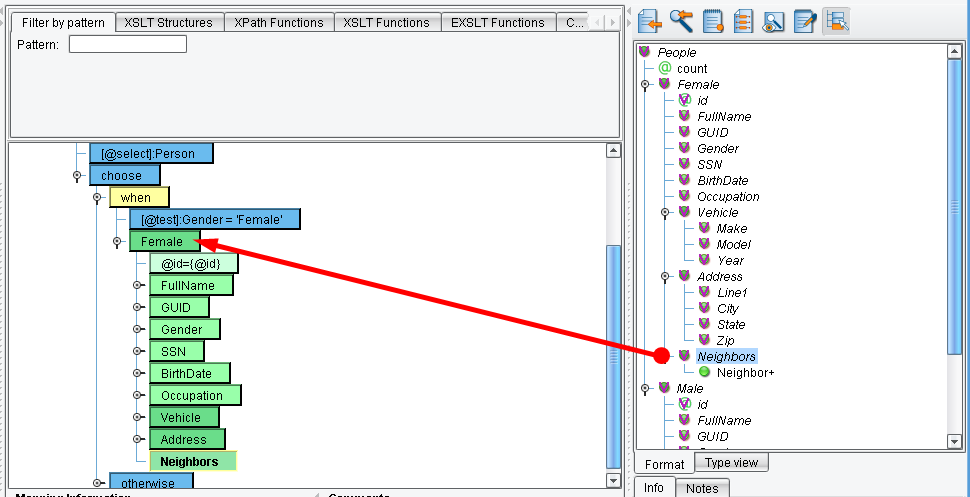Expand the FullName node under Female mapping
Viewport: 970px width, 497px height.
[137, 286]
